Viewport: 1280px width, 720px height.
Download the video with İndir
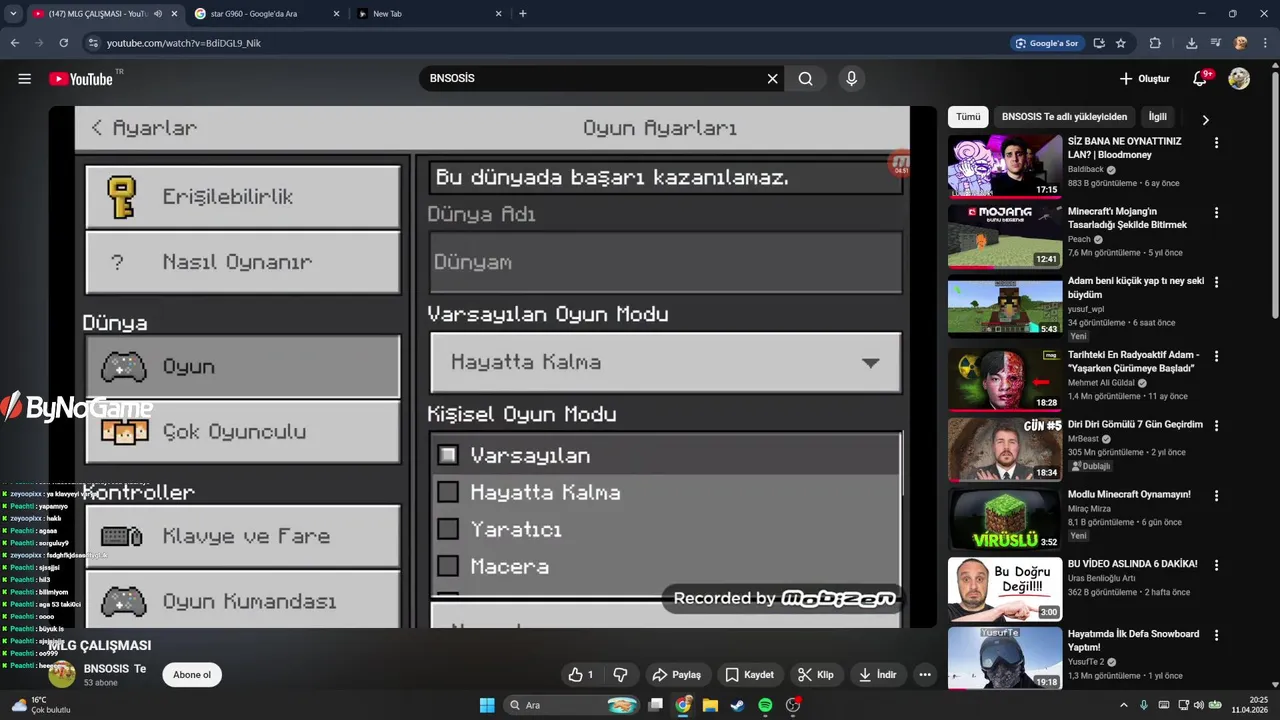point(877,675)
